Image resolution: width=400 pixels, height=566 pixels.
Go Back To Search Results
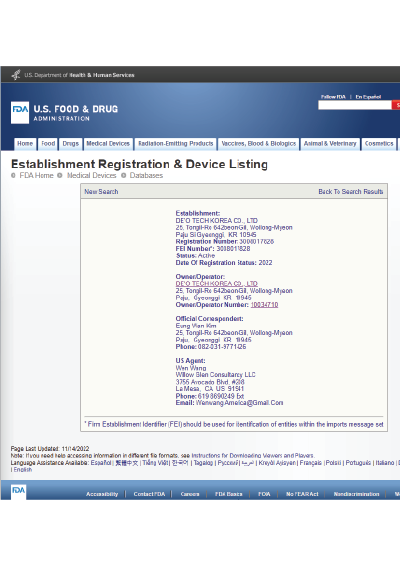(351, 192)
